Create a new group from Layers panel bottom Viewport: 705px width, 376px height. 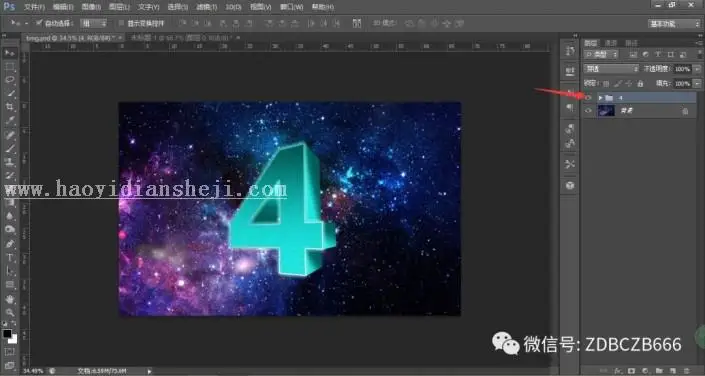[x=659, y=371]
